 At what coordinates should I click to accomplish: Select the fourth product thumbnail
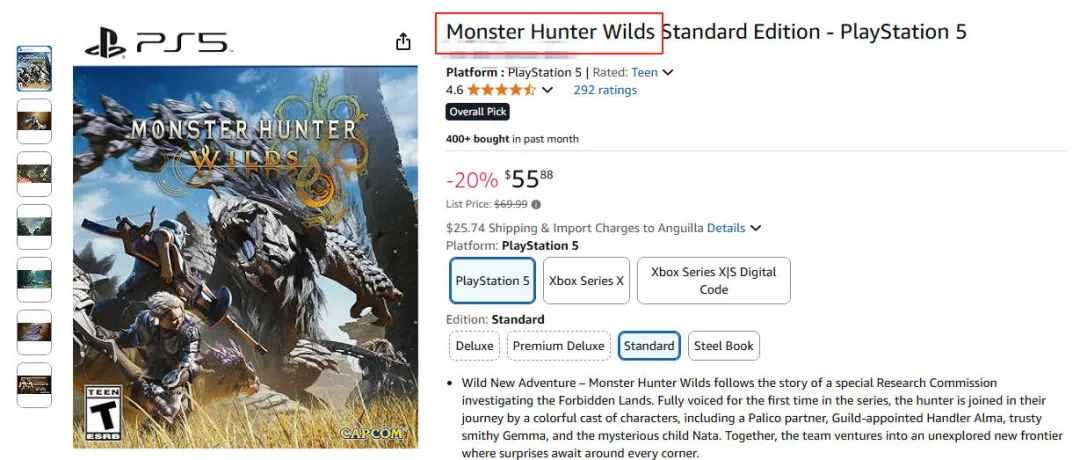(x=34, y=227)
